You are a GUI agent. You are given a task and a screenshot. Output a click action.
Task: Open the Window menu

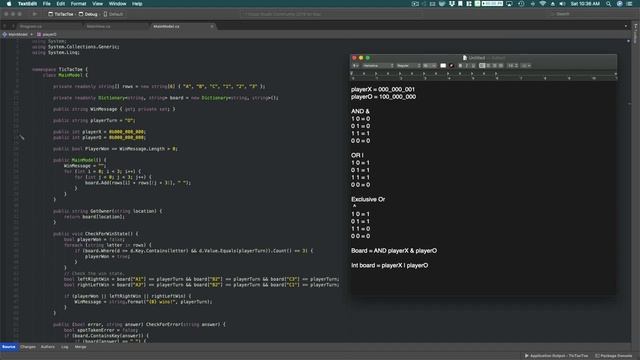tap(117, 4)
